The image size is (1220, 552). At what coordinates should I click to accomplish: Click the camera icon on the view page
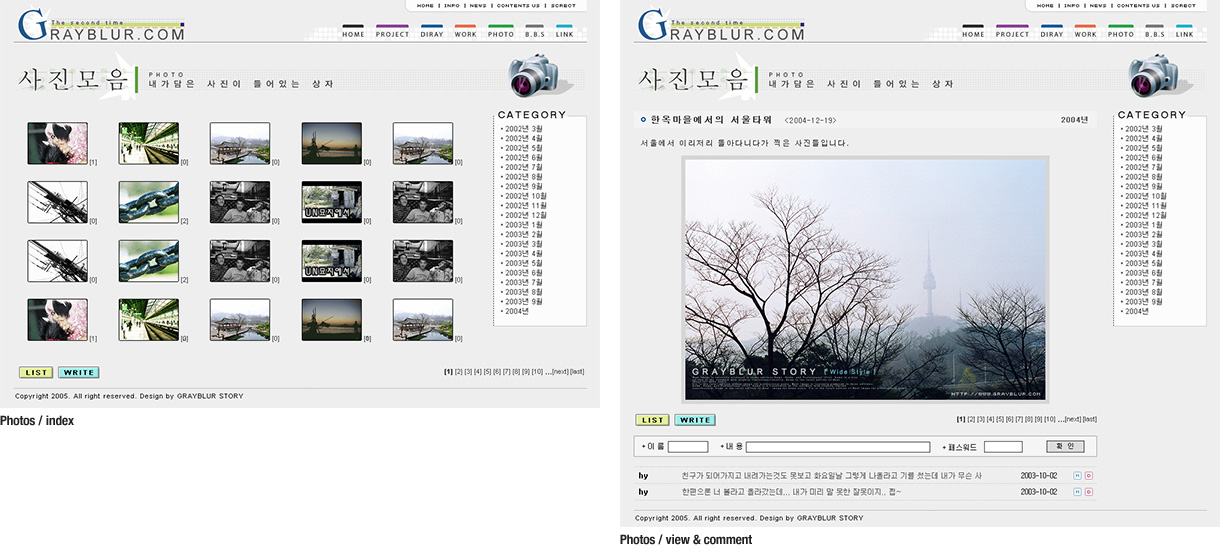(x=1155, y=76)
